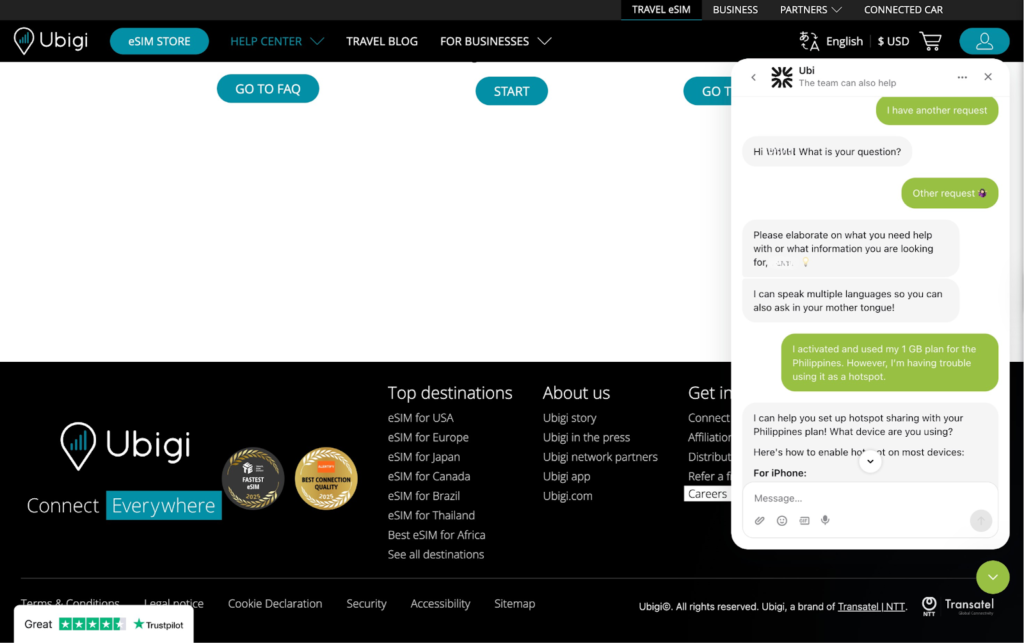This screenshot has width=1024, height=643.
Task: Expand the Partners dropdown menu
Action: (810, 10)
